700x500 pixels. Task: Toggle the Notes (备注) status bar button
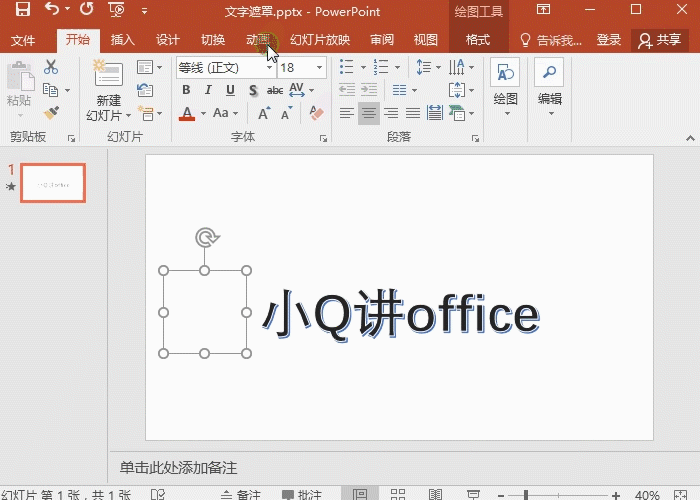(x=240, y=494)
